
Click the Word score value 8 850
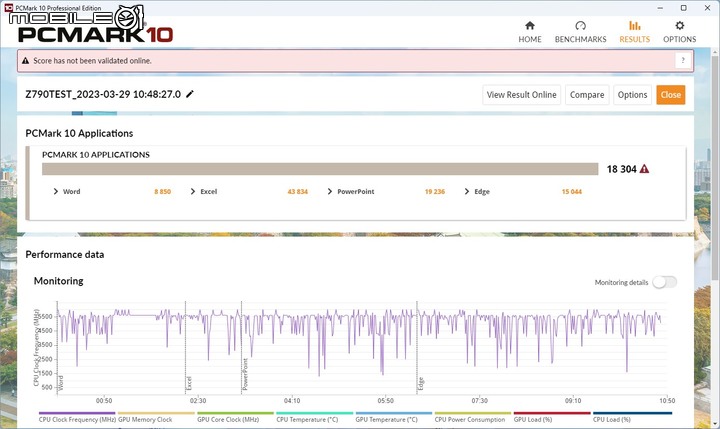point(163,192)
